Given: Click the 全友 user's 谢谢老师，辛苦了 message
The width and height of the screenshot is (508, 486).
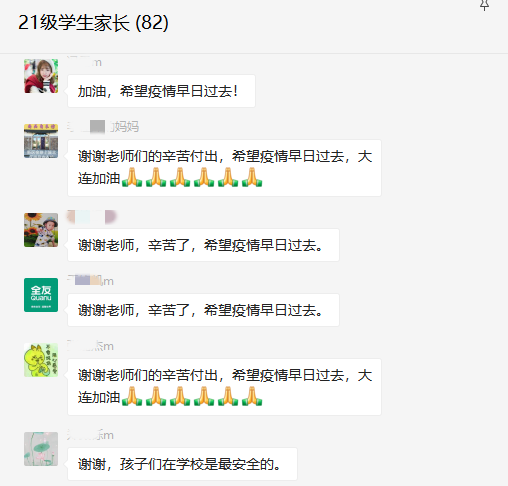Looking at the screenshot, I should tap(203, 310).
